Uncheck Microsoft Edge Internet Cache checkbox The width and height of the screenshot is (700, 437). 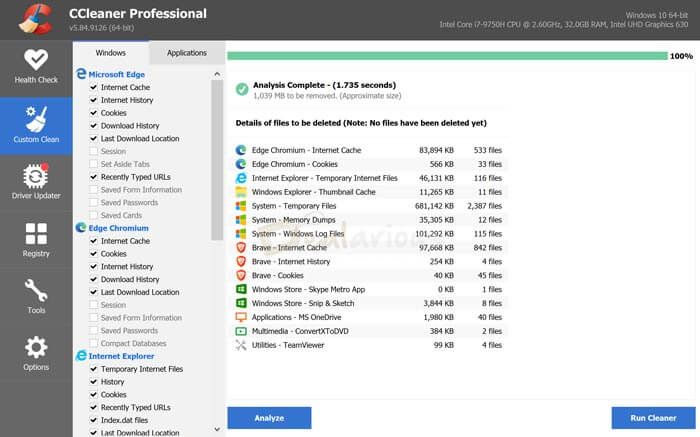[x=93, y=88]
